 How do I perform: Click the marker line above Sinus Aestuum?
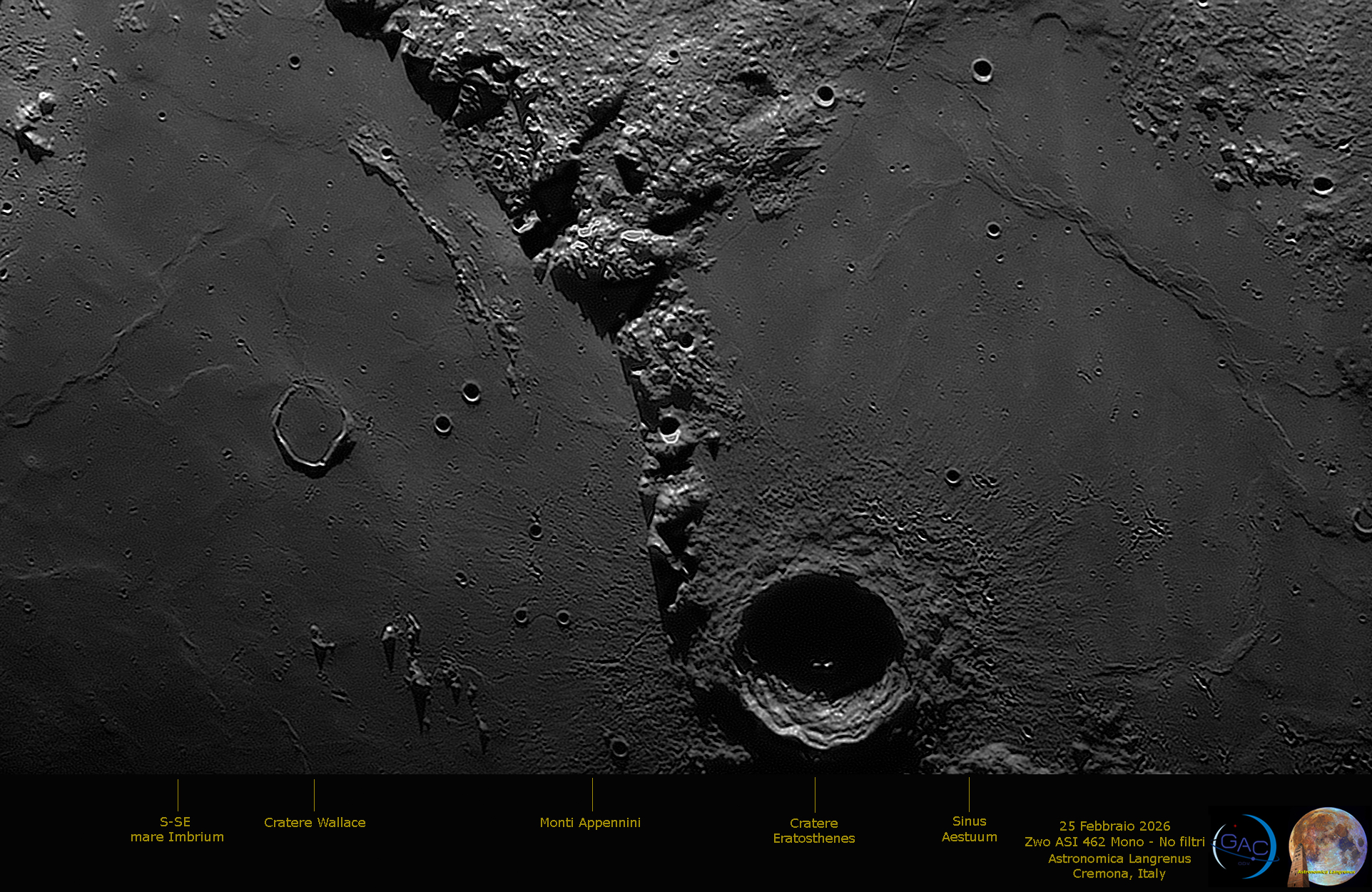969,794
